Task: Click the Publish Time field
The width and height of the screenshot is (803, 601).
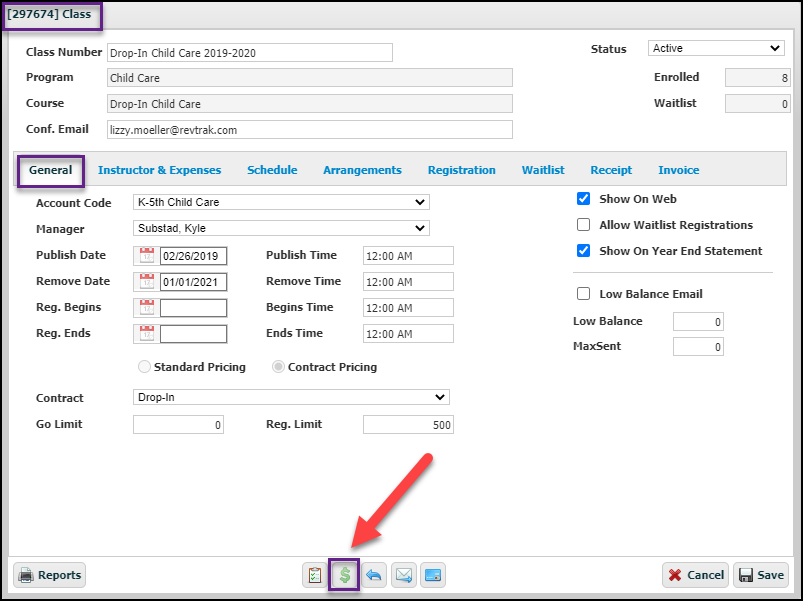Action: point(408,255)
